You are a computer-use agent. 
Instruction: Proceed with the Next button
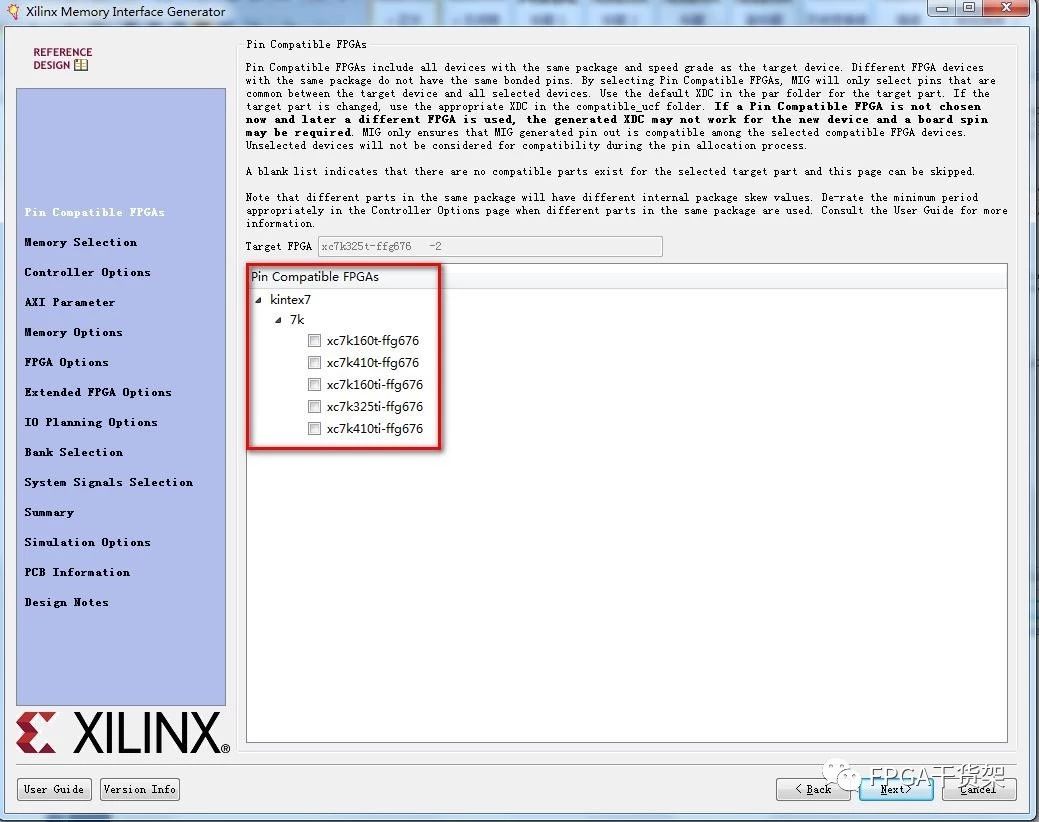[x=896, y=789]
